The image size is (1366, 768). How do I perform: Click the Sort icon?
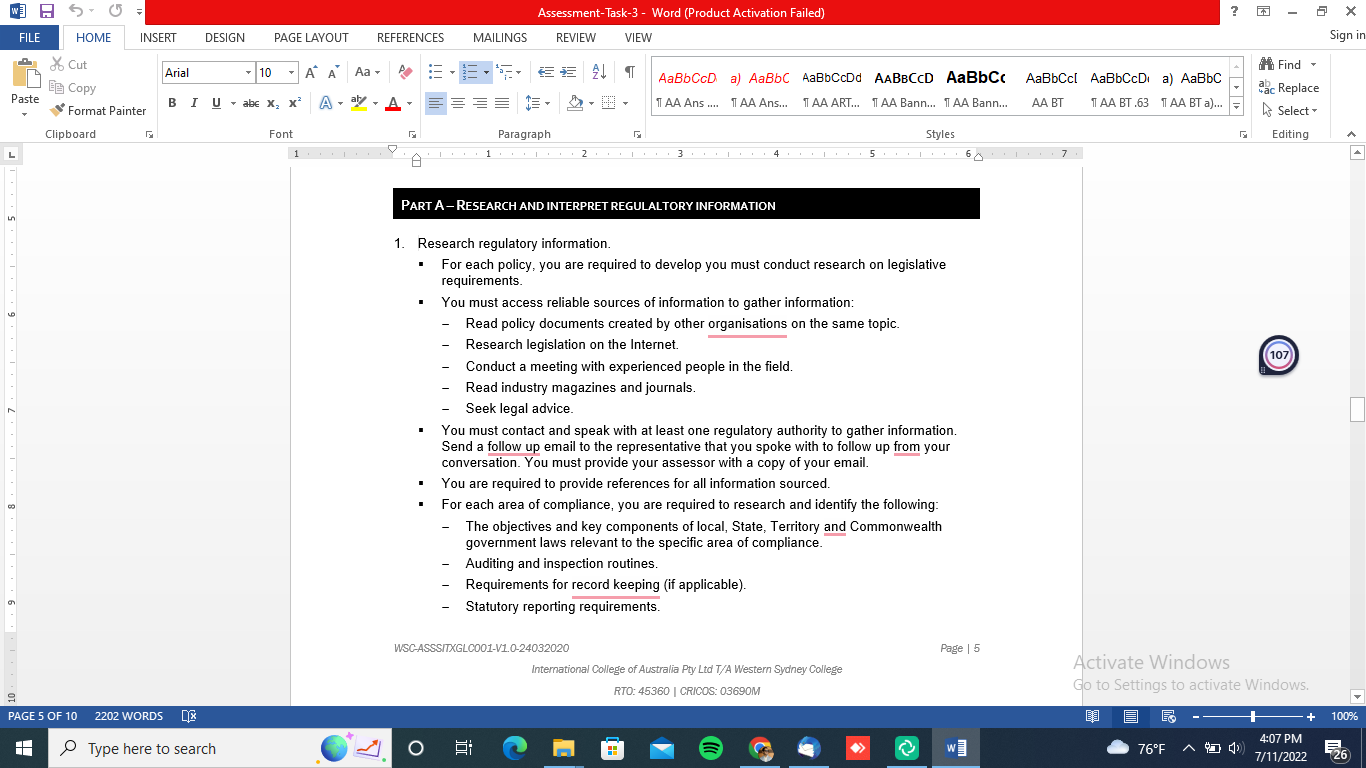pos(599,72)
